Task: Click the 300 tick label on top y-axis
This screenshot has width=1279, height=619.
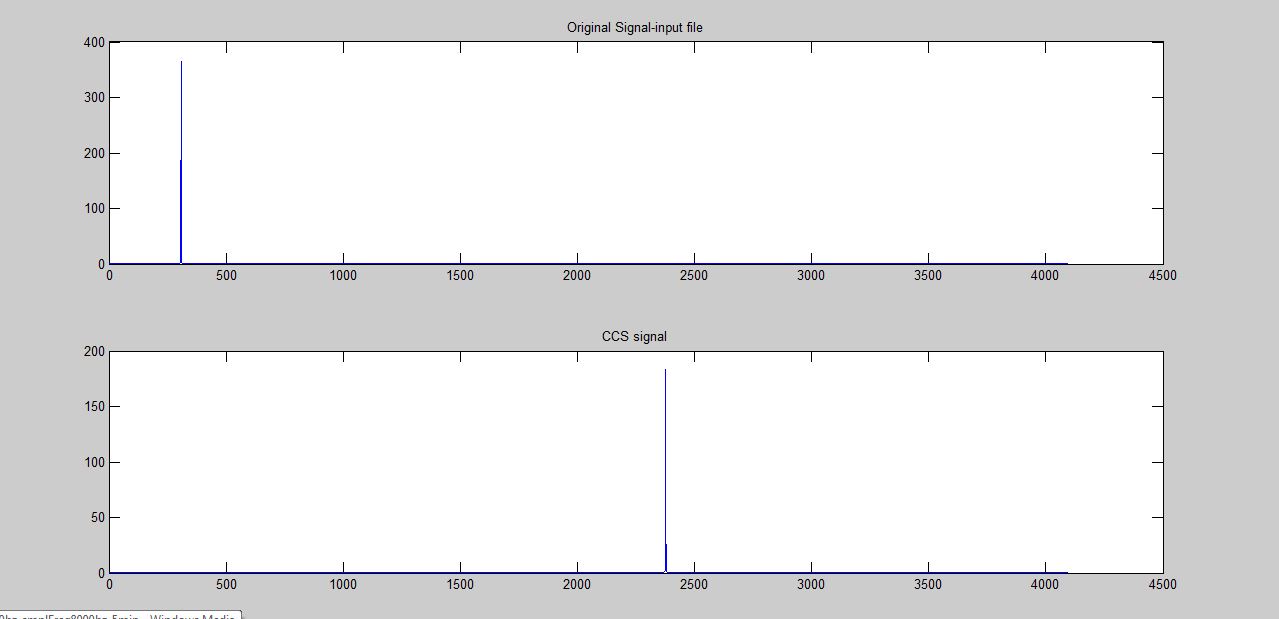Action: 93,98
